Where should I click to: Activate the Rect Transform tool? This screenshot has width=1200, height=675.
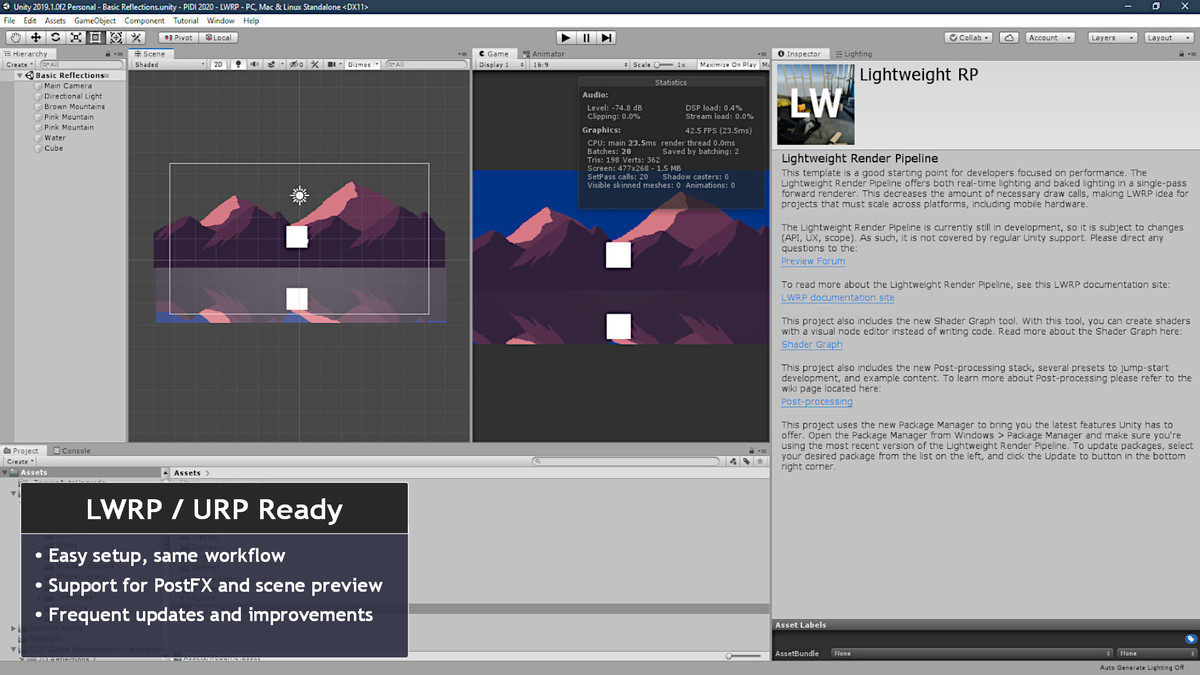[96, 37]
